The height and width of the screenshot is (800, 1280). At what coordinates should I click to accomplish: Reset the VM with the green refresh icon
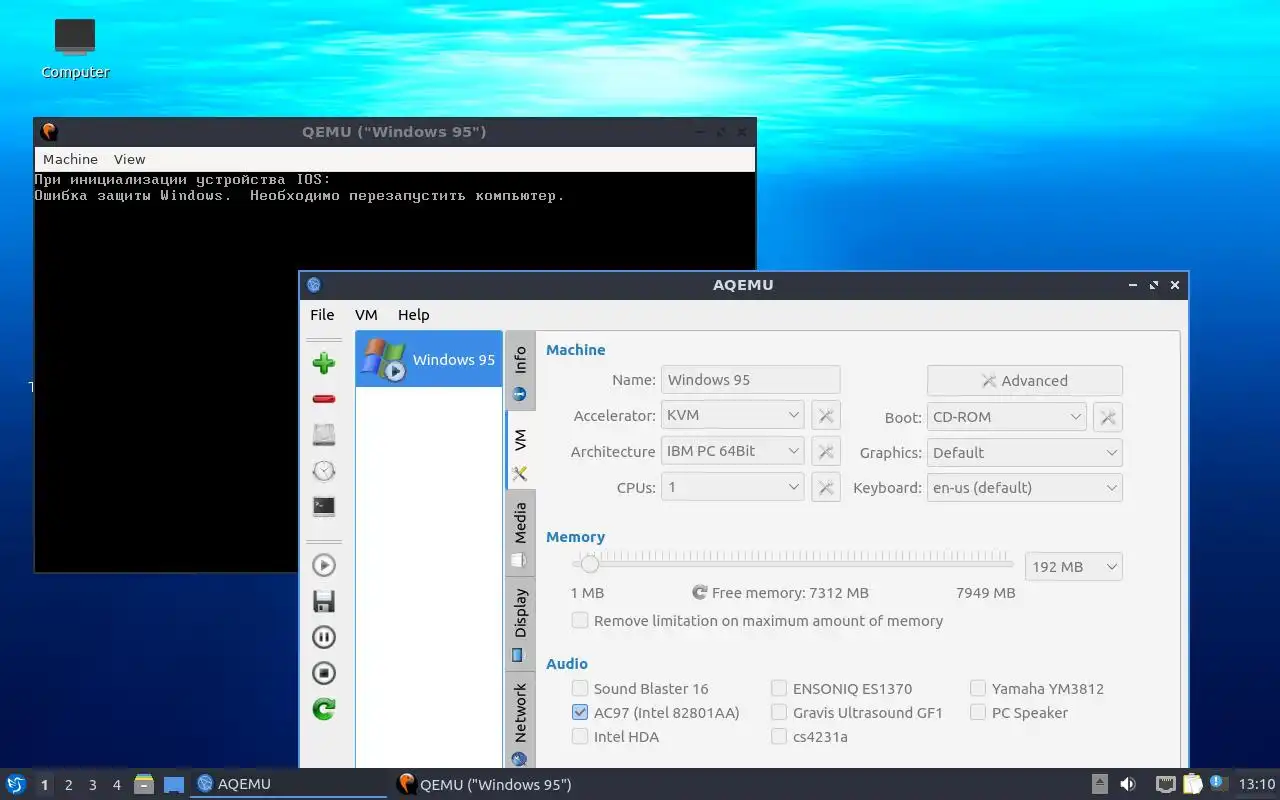[x=324, y=709]
